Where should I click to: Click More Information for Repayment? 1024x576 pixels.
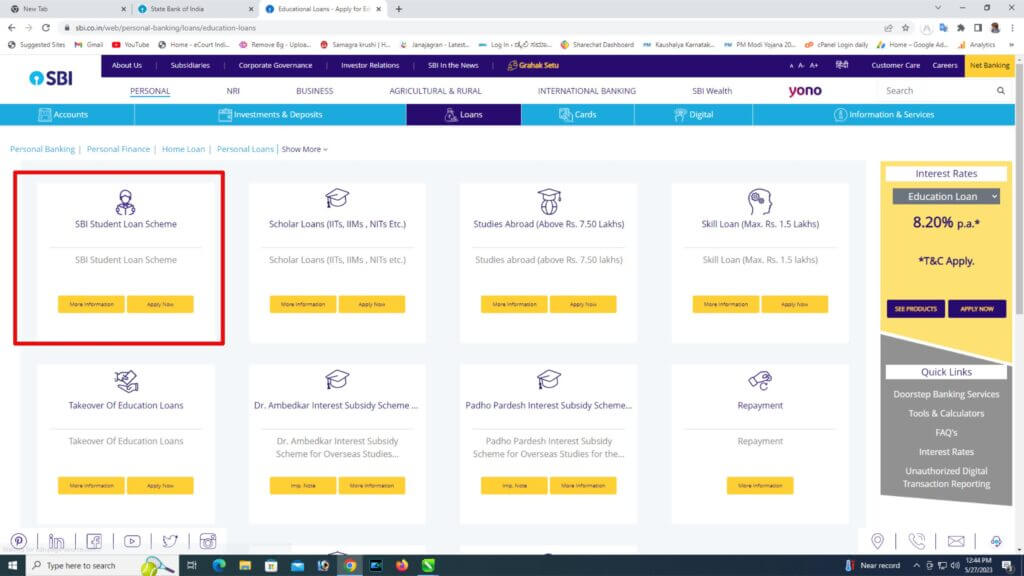(x=760, y=486)
